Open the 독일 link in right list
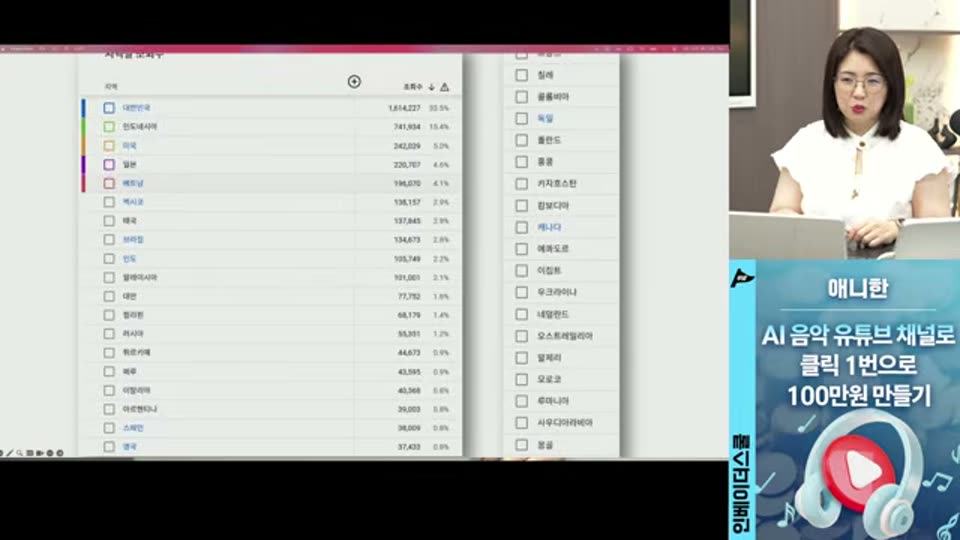The width and height of the screenshot is (960, 540). pyautogui.click(x=545, y=119)
